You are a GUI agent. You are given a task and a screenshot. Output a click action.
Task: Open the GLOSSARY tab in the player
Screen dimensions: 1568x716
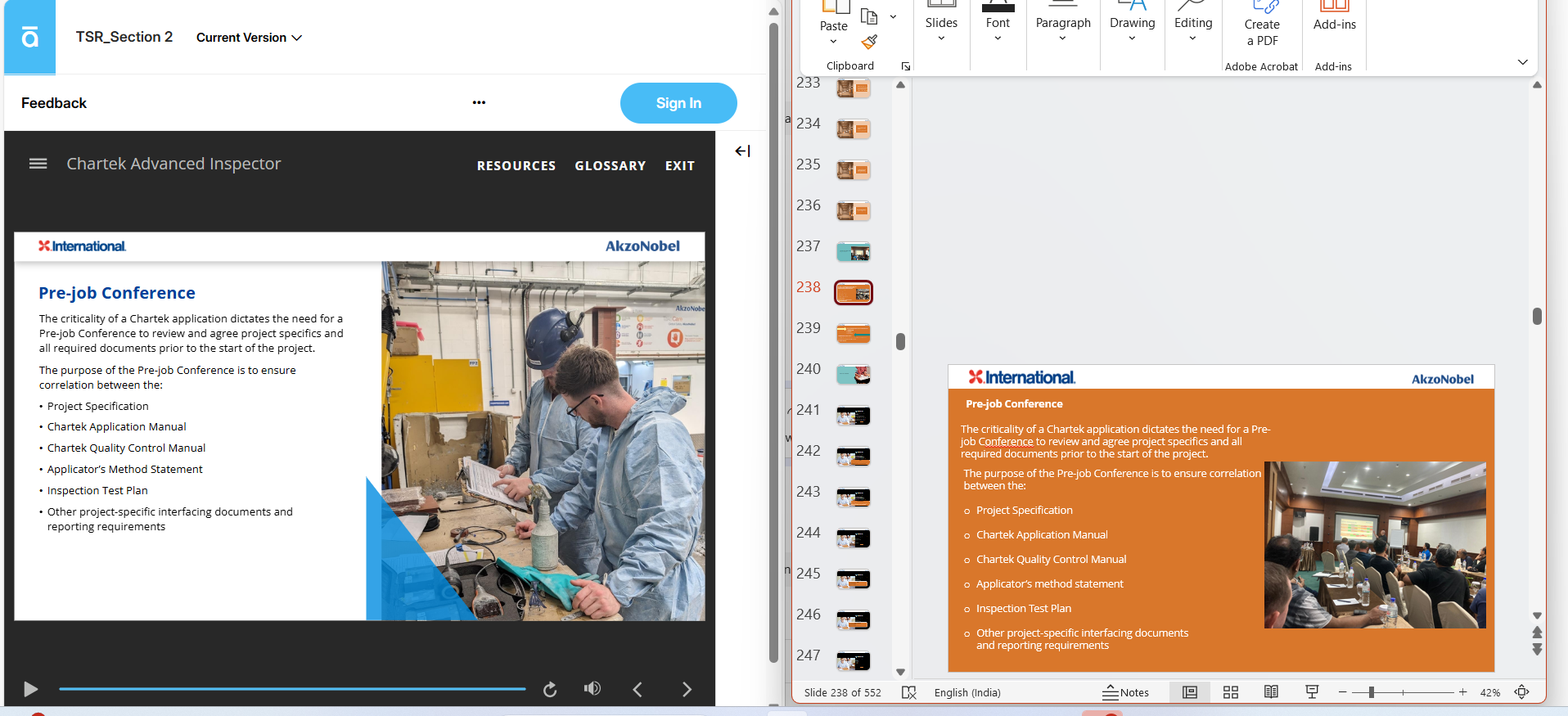pyautogui.click(x=610, y=165)
